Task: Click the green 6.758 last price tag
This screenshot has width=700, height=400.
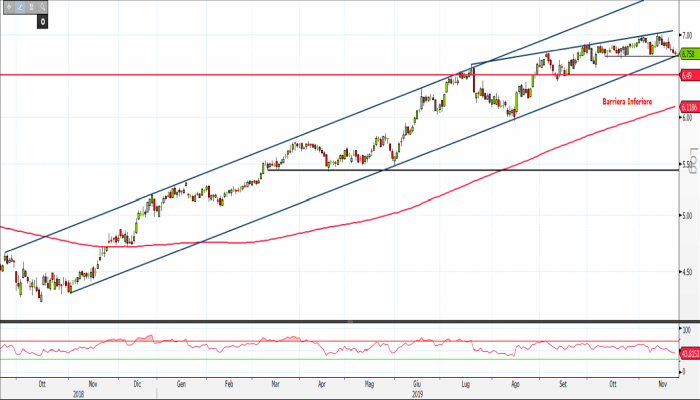Action: coord(688,55)
